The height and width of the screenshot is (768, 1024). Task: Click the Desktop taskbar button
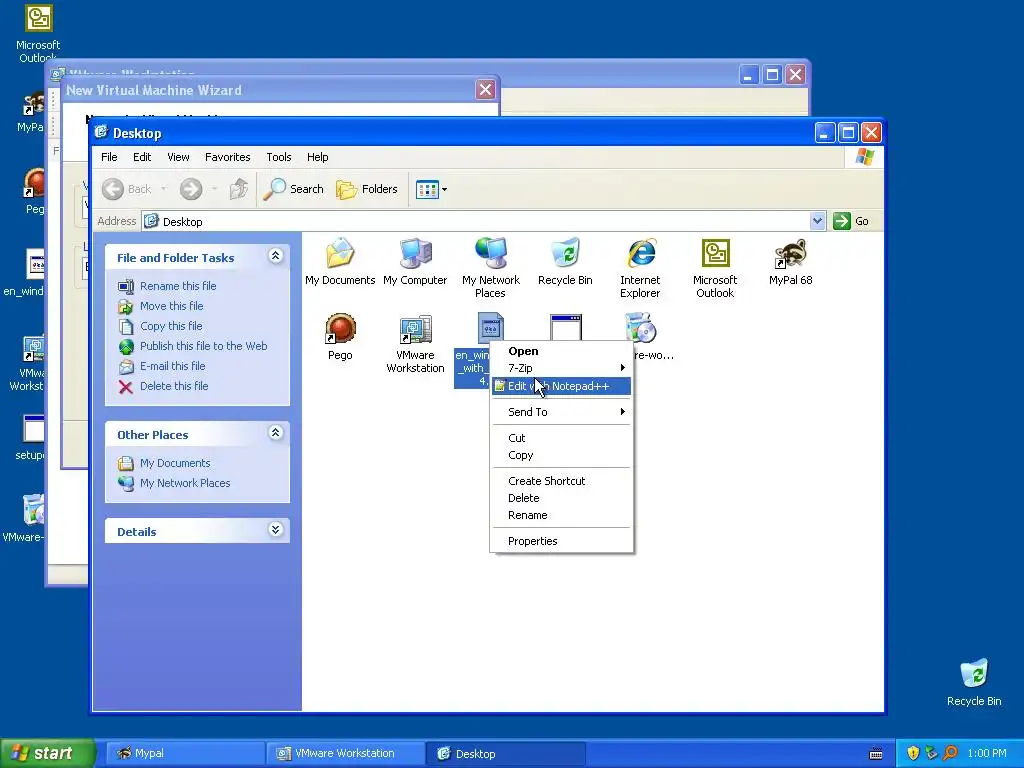[x=505, y=754]
